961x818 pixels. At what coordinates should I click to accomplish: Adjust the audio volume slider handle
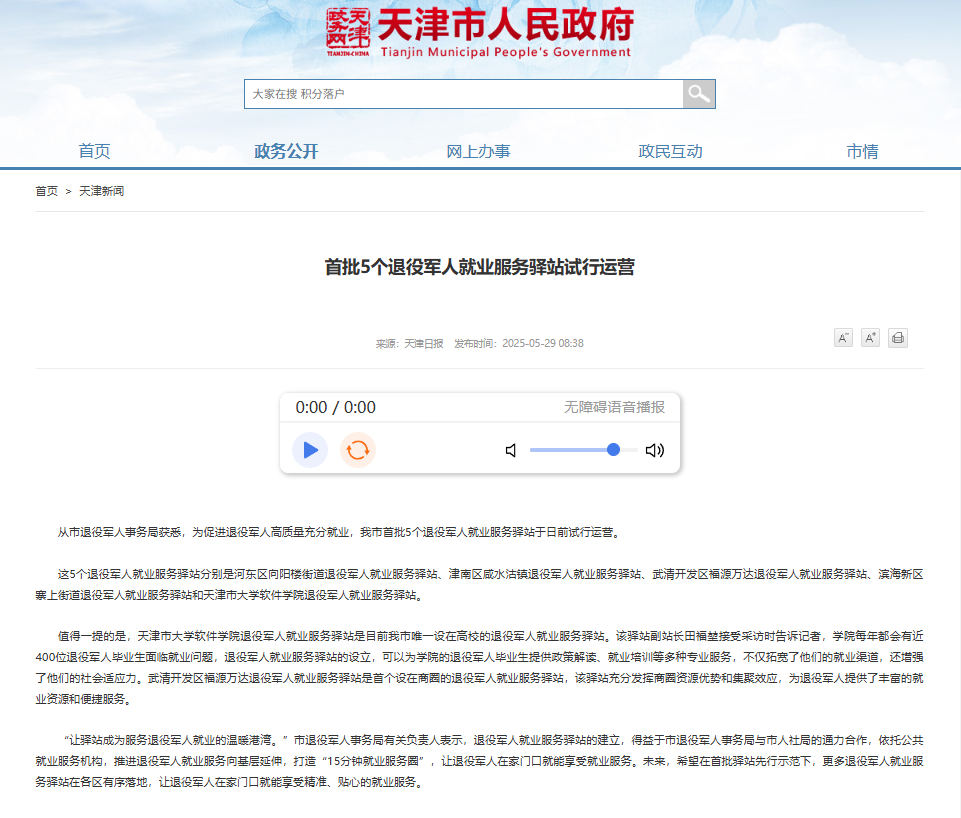[613, 450]
